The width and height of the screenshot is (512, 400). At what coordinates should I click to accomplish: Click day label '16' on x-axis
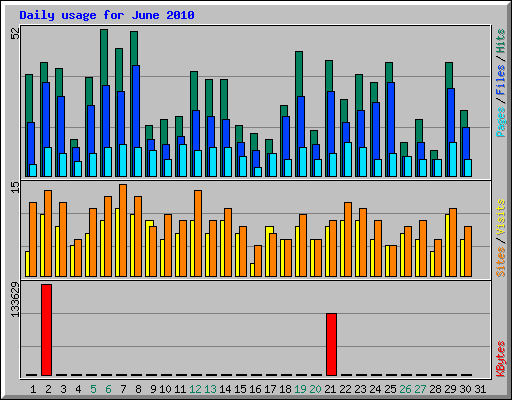(255, 389)
